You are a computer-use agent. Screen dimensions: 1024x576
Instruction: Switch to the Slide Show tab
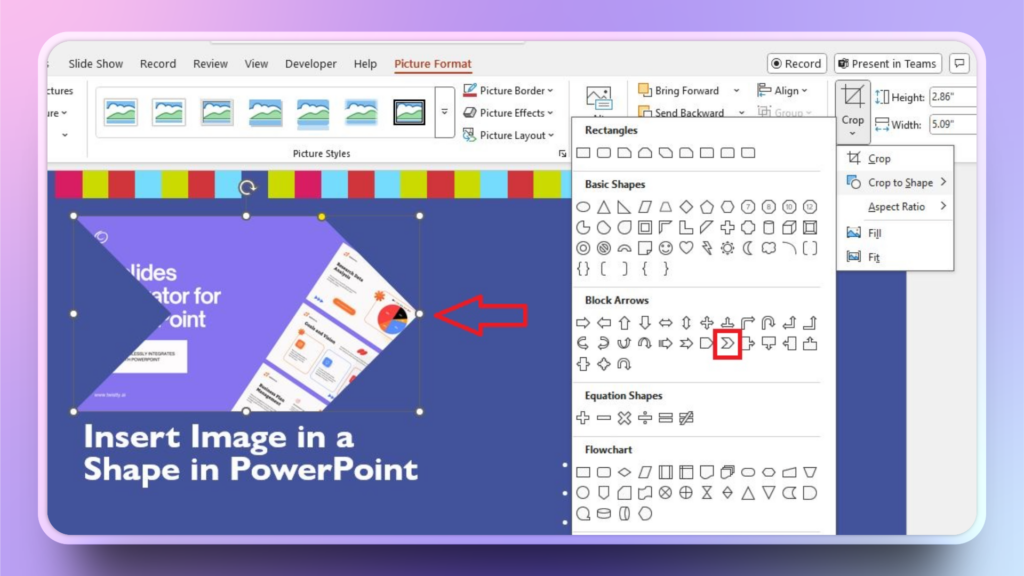pos(95,64)
